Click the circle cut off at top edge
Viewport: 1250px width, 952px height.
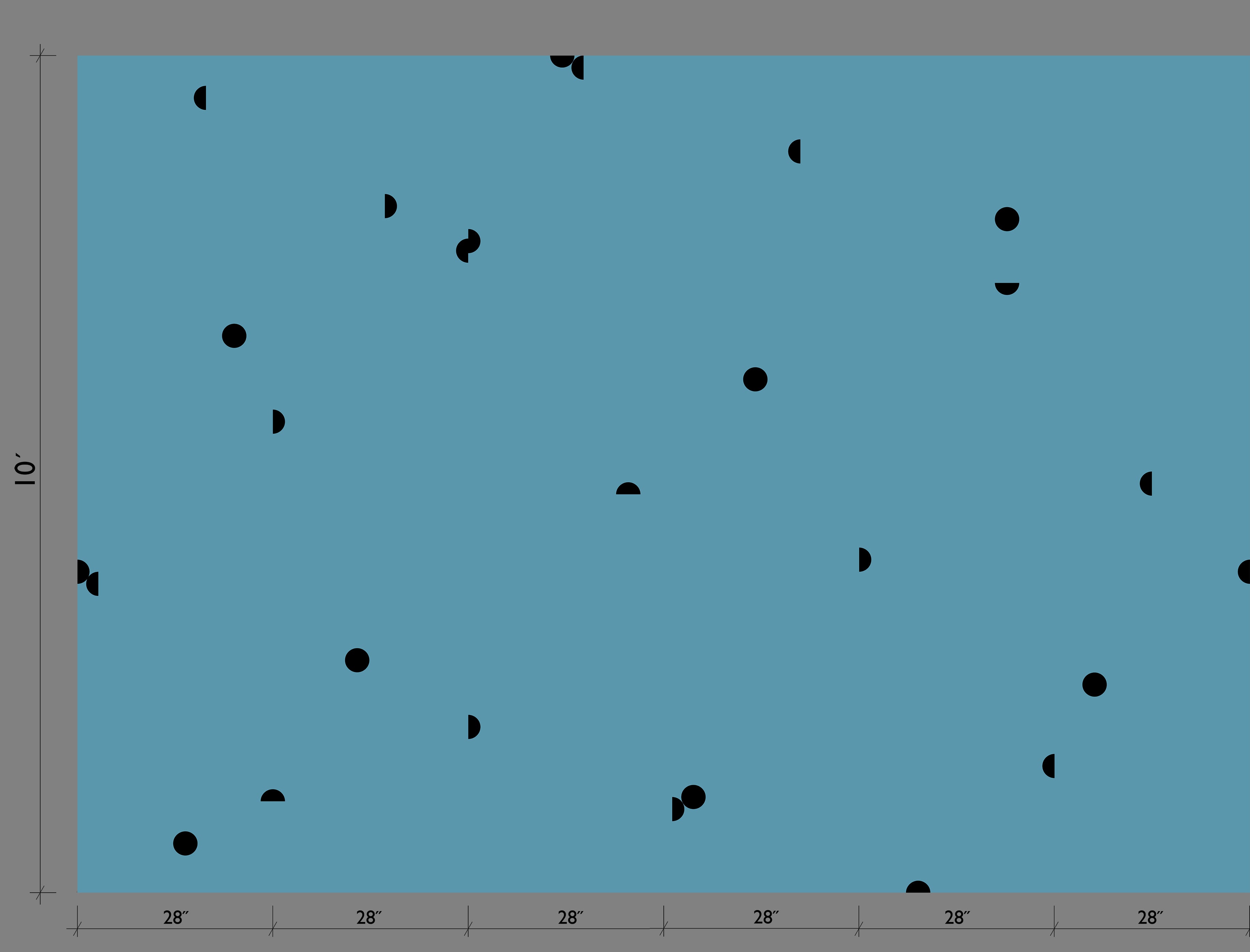(561, 60)
